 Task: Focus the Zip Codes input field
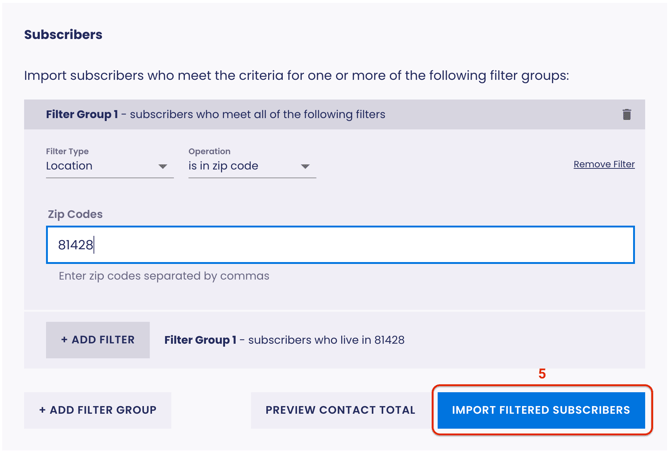[x=340, y=245]
